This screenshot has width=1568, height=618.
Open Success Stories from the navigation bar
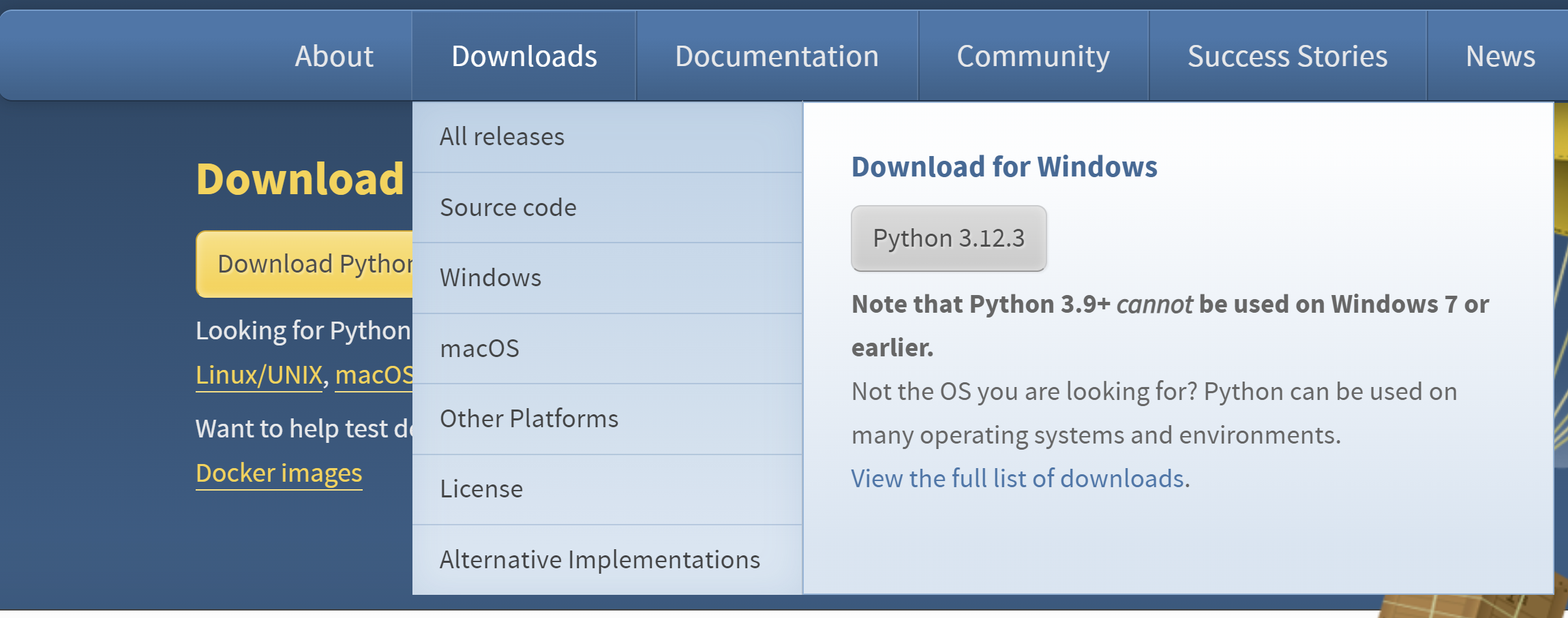[1287, 57]
